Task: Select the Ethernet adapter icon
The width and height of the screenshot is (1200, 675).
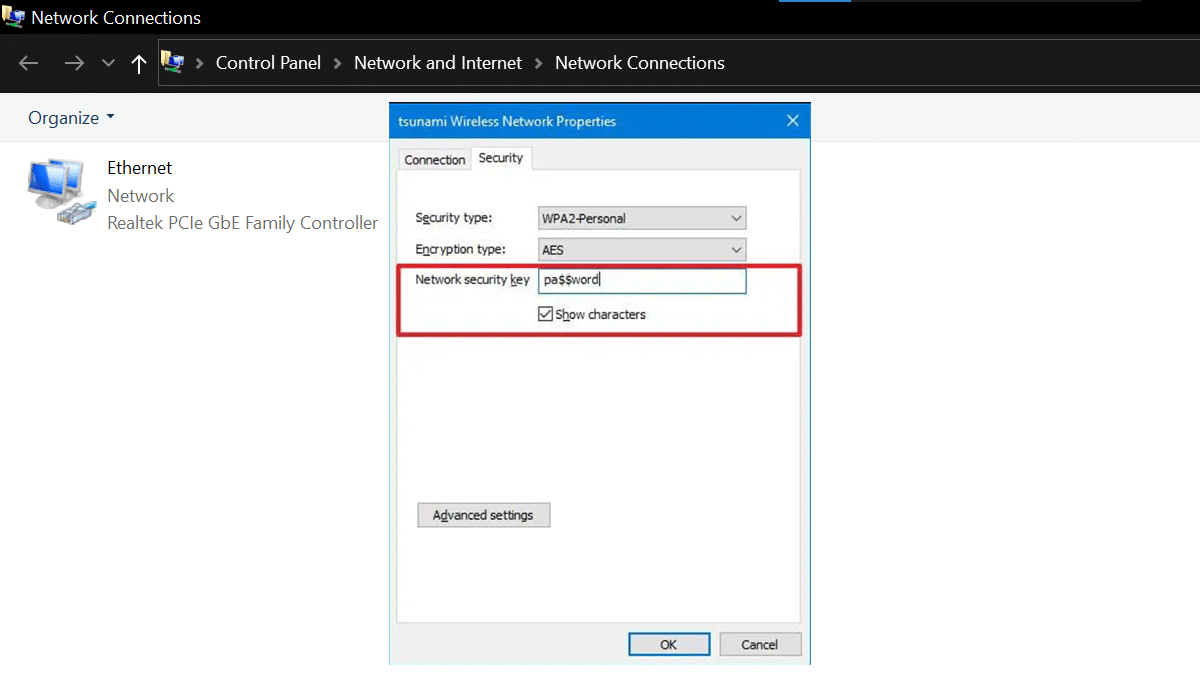Action: (x=60, y=193)
